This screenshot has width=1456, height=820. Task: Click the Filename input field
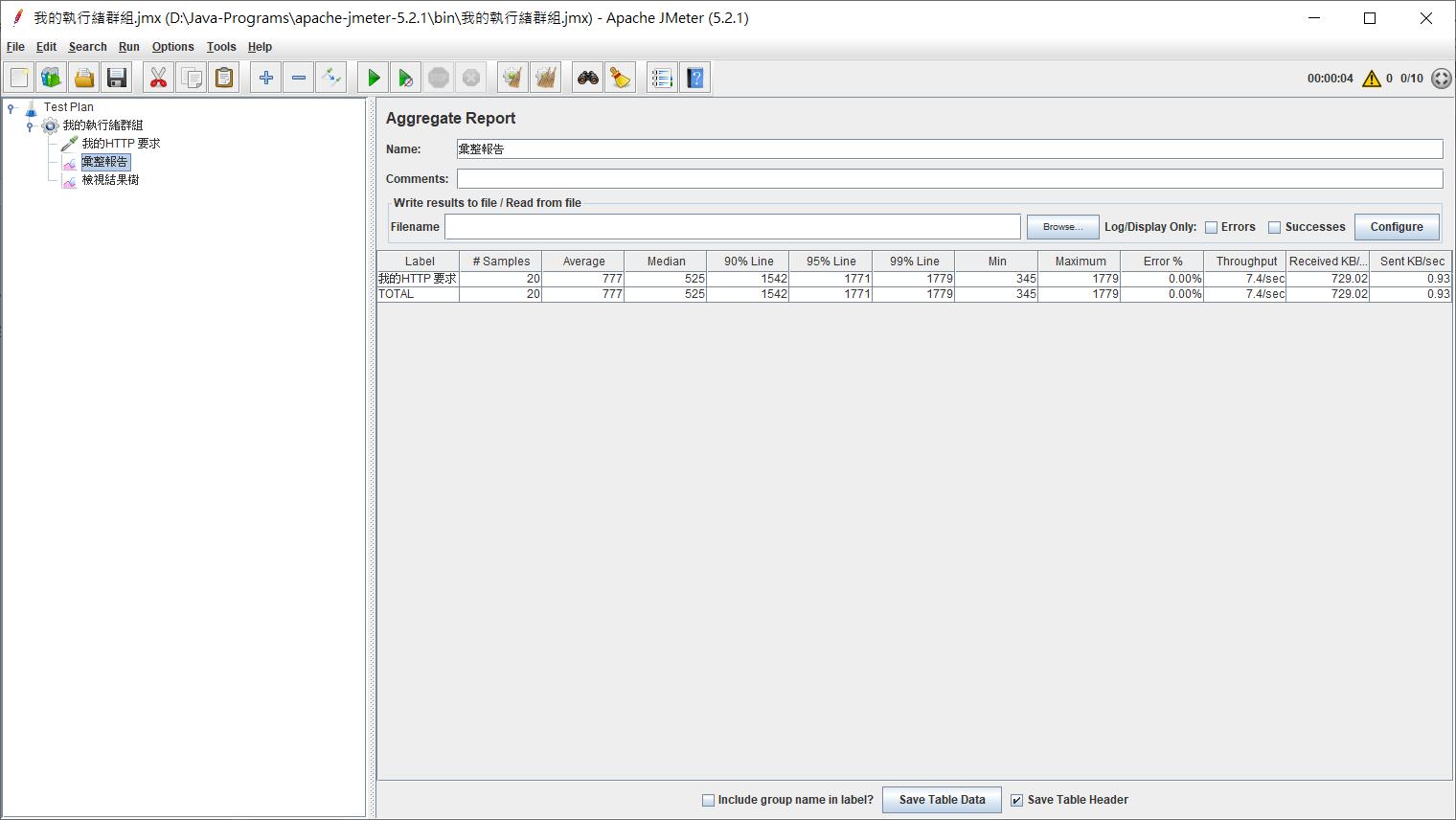(733, 227)
